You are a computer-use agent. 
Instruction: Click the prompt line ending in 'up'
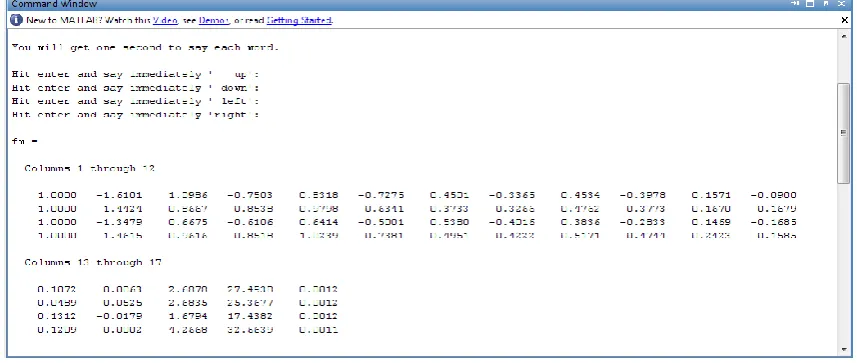[135, 74]
